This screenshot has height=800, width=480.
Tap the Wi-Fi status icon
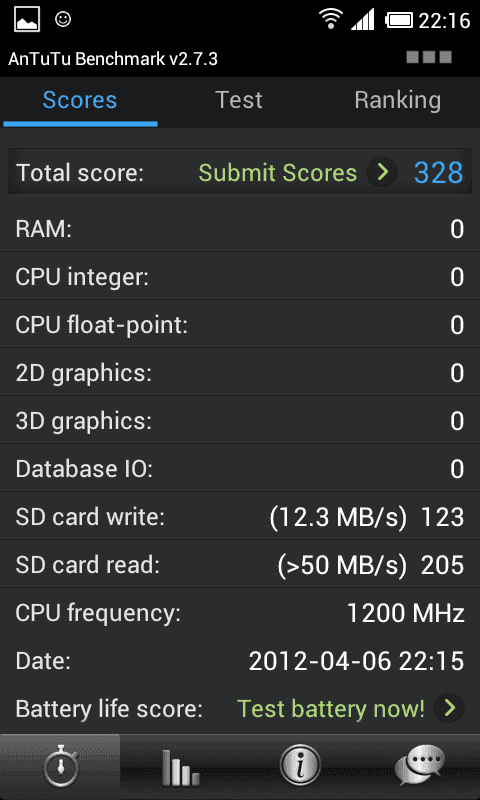[x=331, y=19]
